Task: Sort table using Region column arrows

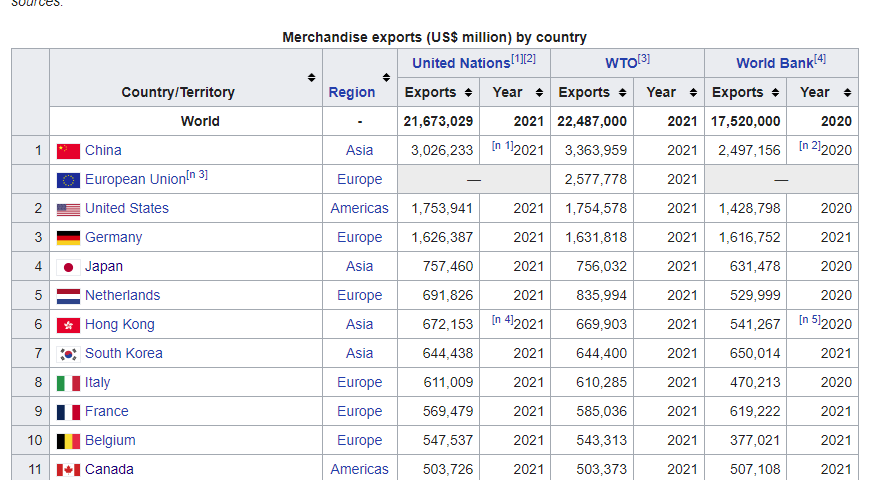Action: [x=386, y=77]
